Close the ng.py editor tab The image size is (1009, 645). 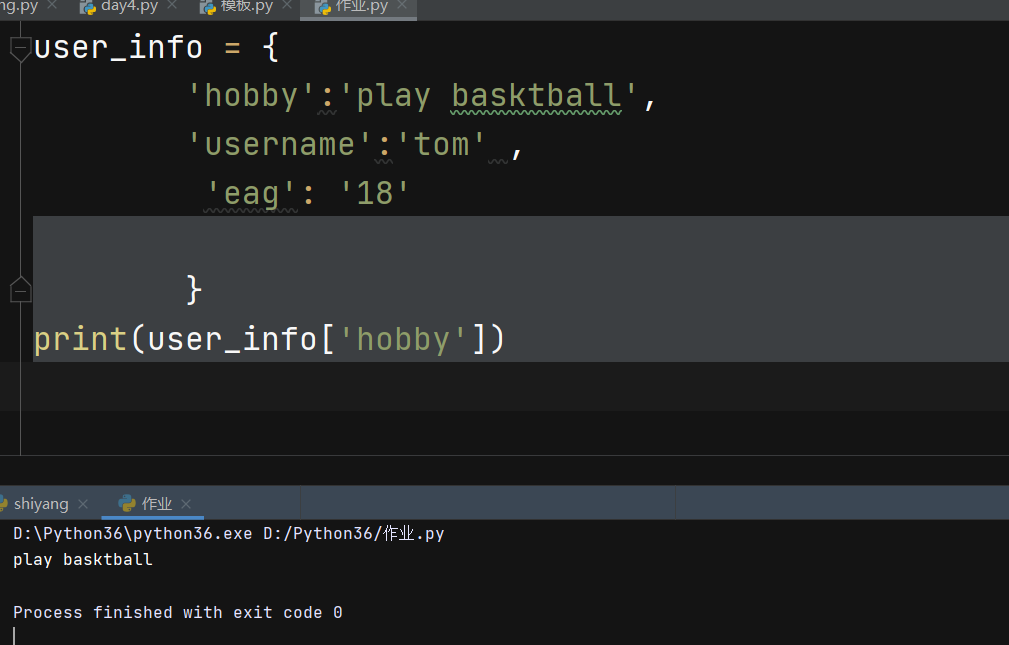coord(53,6)
